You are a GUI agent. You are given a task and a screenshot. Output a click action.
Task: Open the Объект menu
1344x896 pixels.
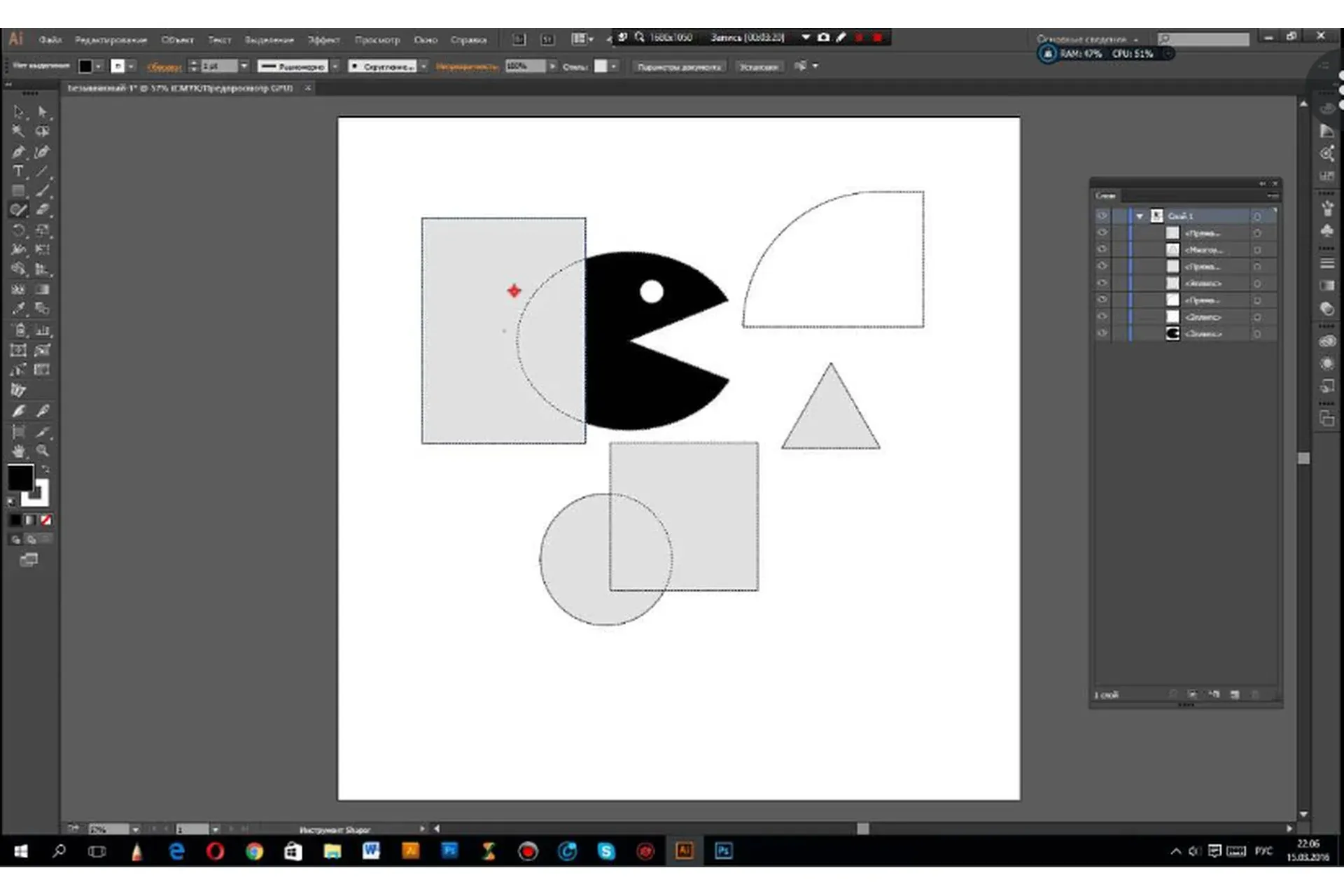click(177, 40)
